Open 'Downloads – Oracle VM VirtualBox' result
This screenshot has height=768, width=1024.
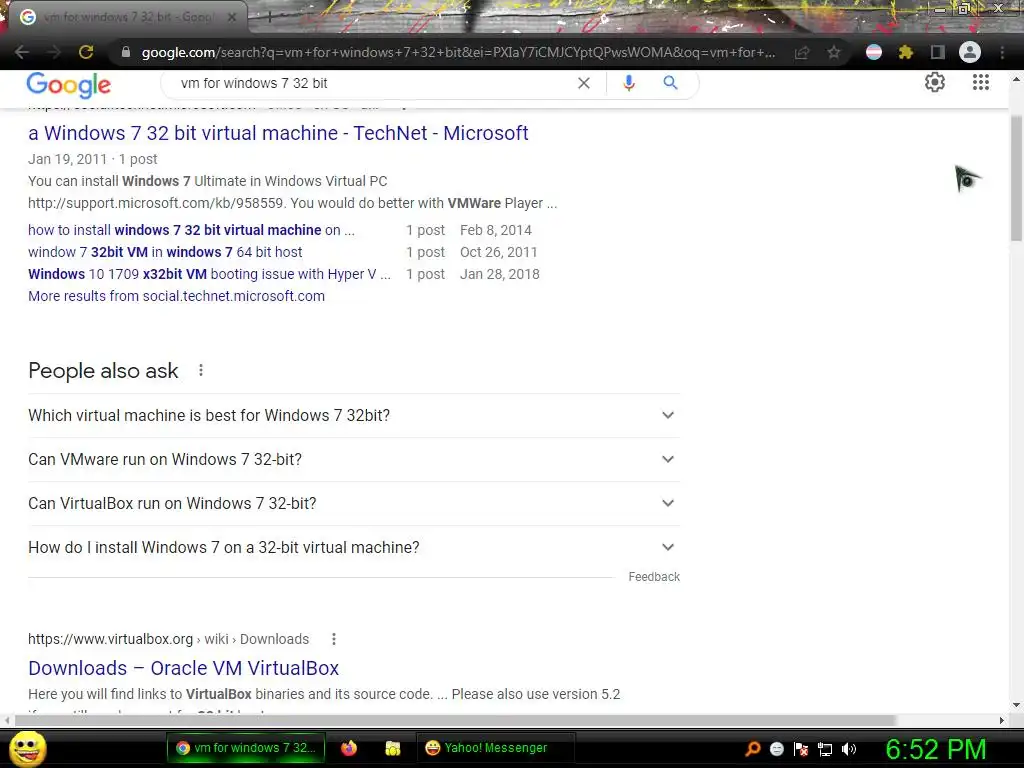184,668
